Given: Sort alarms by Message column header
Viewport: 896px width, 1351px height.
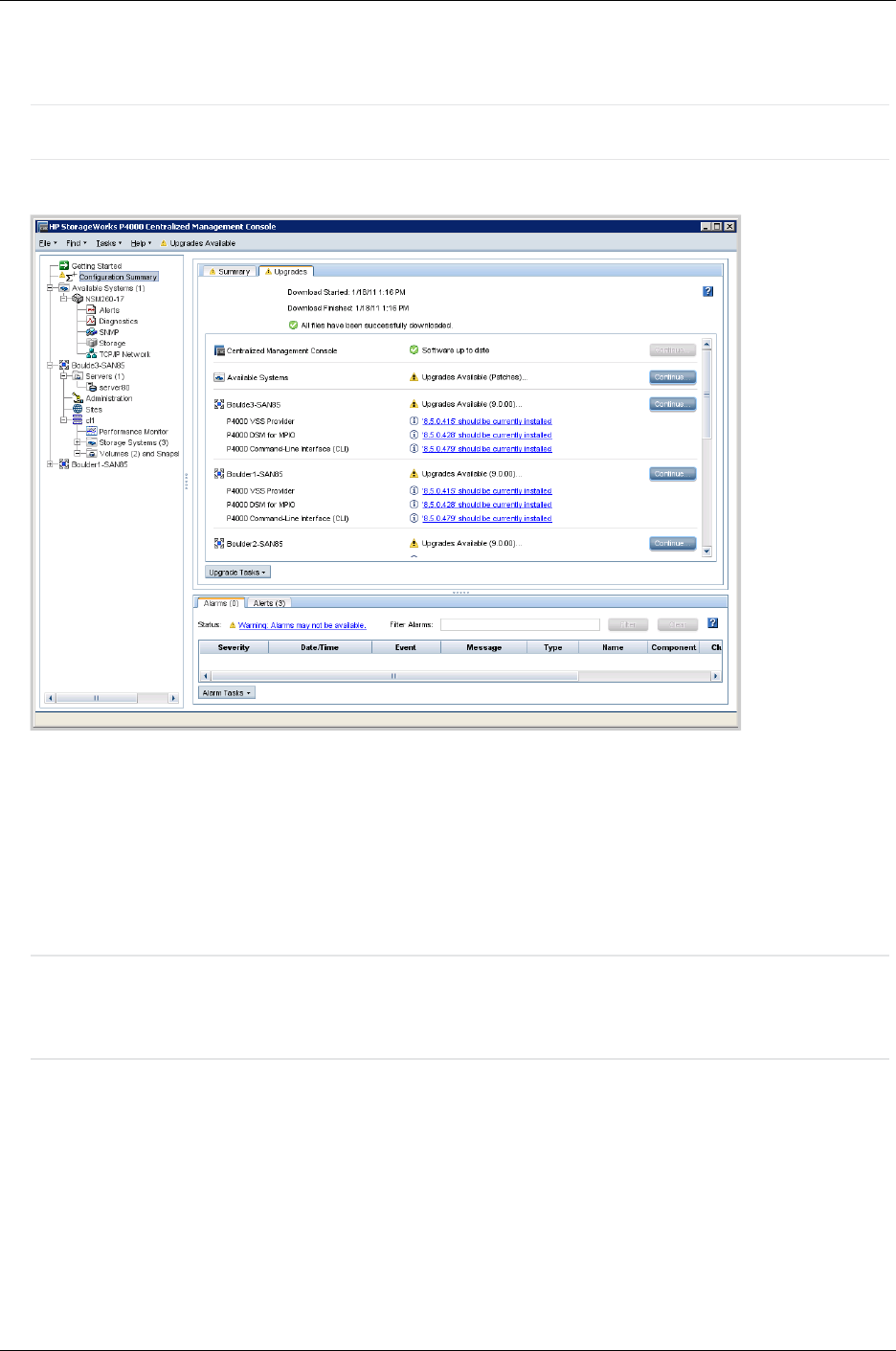Looking at the screenshot, I should 483,647.
